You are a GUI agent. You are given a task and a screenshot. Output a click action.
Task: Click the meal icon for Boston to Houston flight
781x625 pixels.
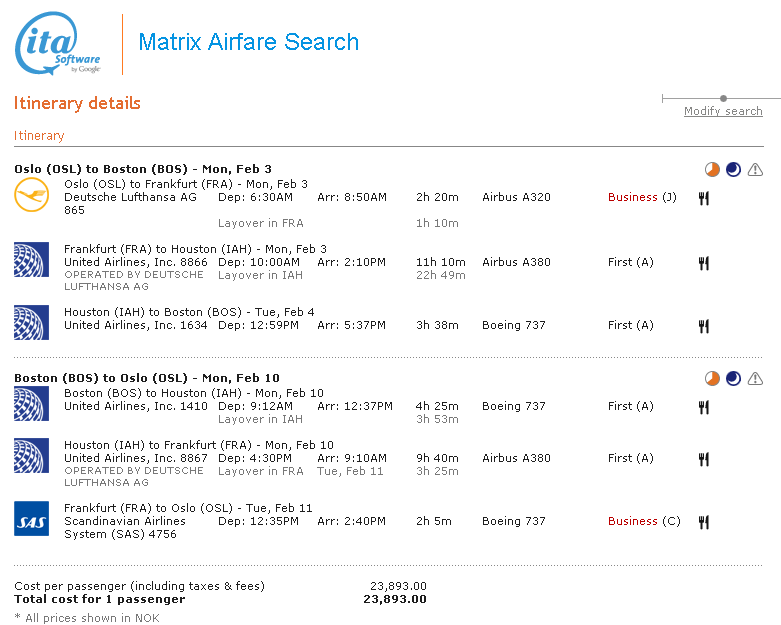coord(704,407)
